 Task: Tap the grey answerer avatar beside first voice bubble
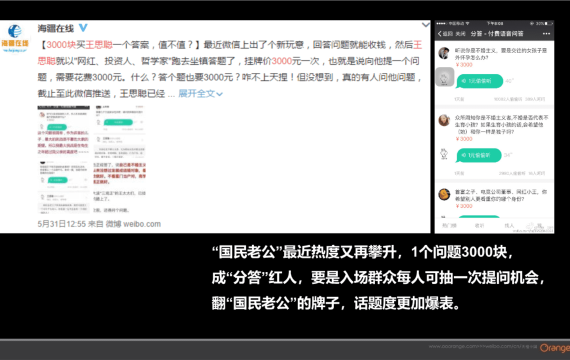point(445,77)
